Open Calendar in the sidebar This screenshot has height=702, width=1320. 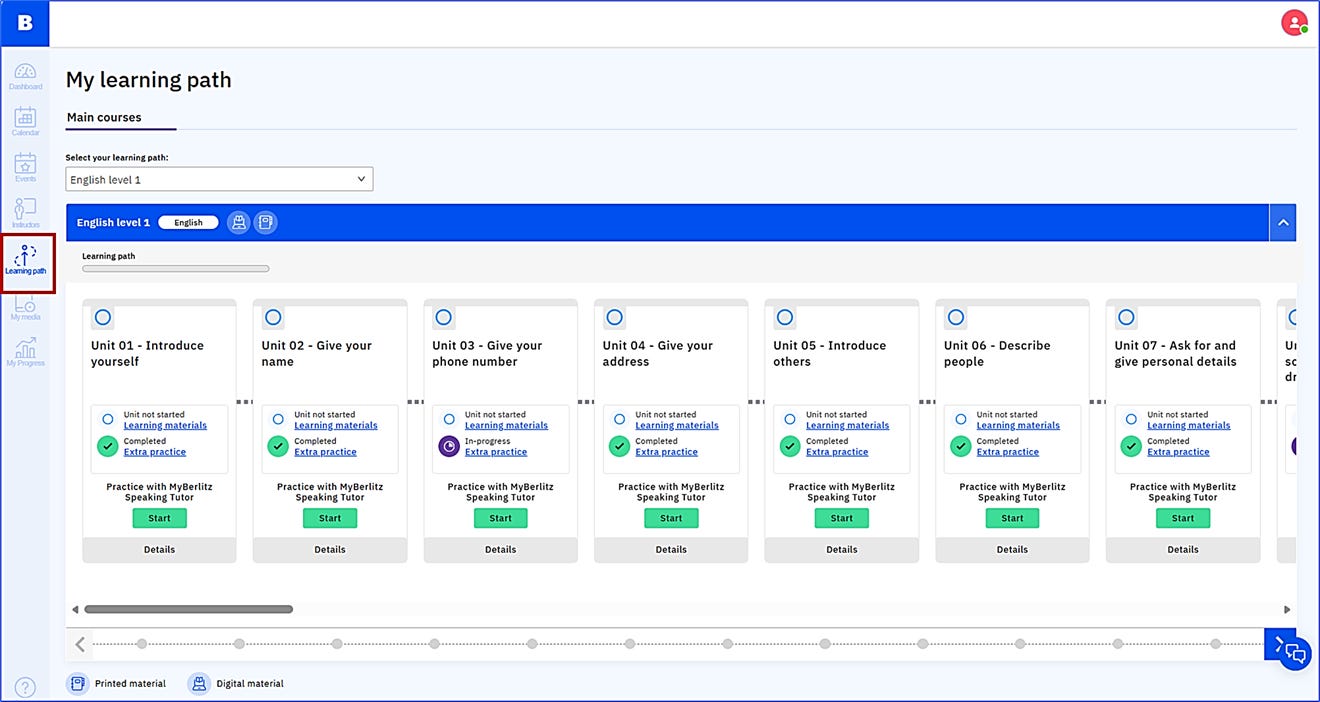point(26,122)
